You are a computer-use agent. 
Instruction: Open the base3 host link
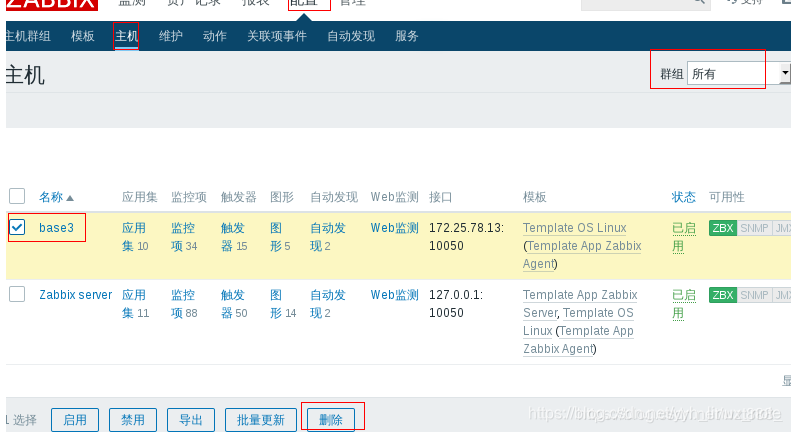[56, 228]
